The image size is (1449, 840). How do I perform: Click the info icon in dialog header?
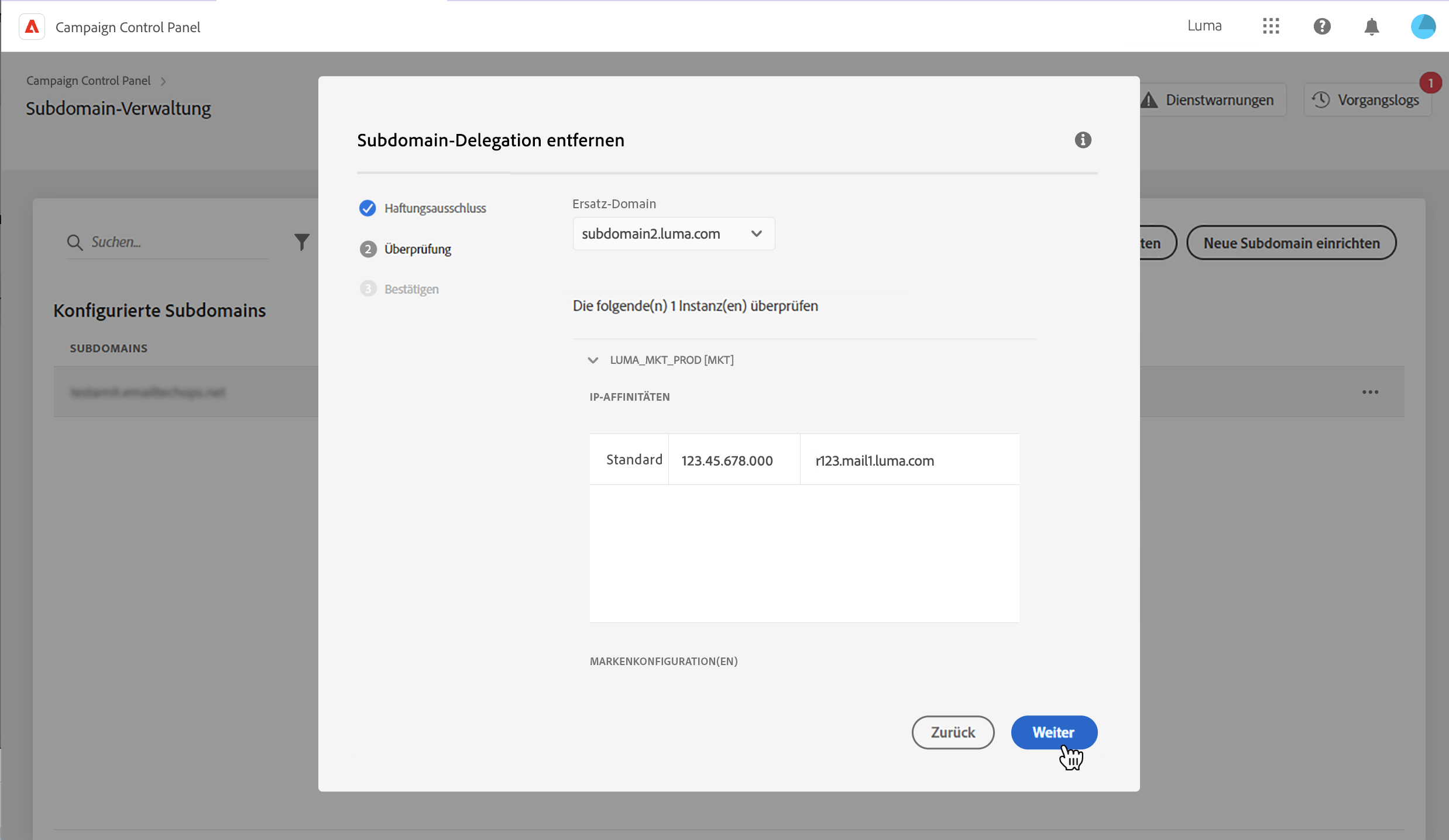click(x=1083, y=140)
